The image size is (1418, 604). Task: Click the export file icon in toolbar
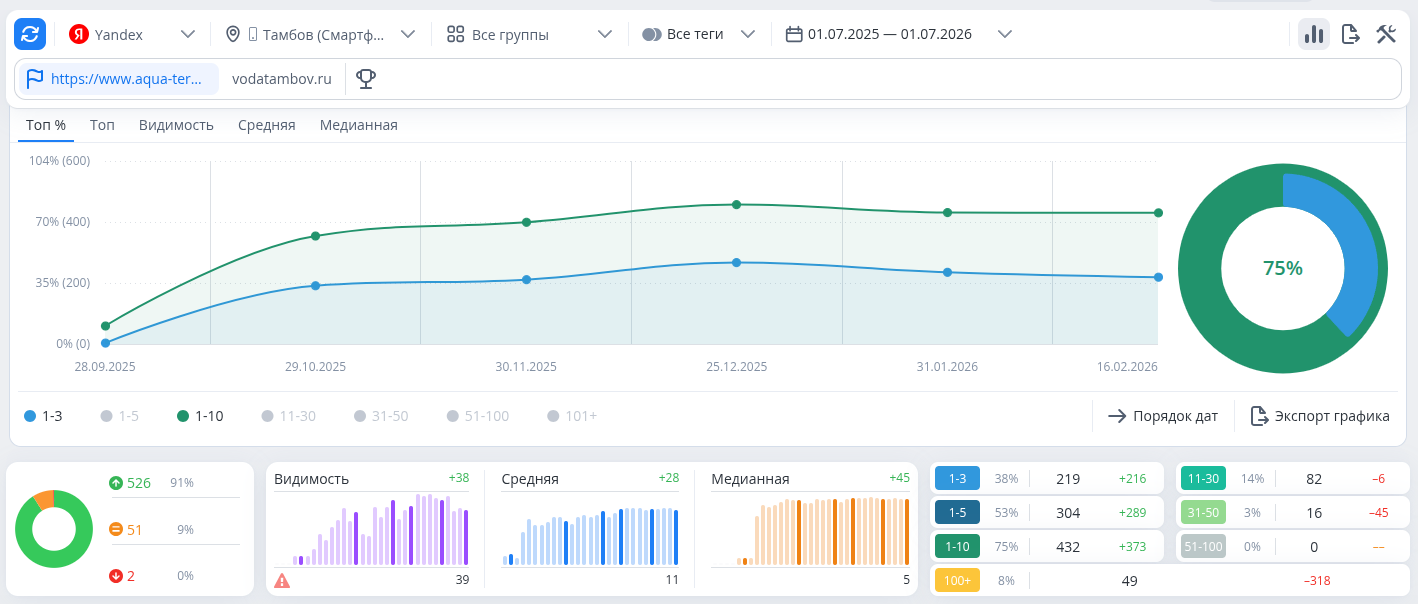tap(1351, 34)
